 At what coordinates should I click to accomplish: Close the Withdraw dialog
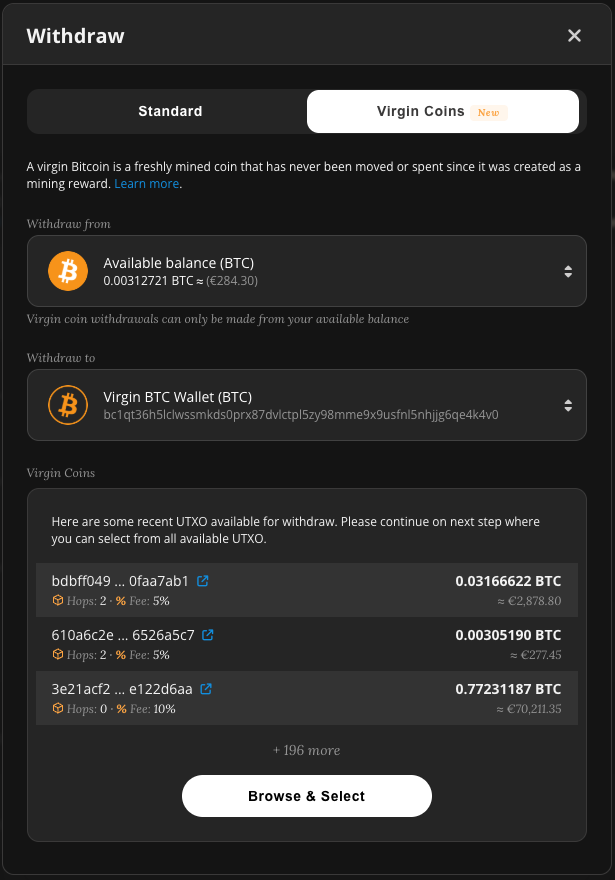(x=574, y=36)
